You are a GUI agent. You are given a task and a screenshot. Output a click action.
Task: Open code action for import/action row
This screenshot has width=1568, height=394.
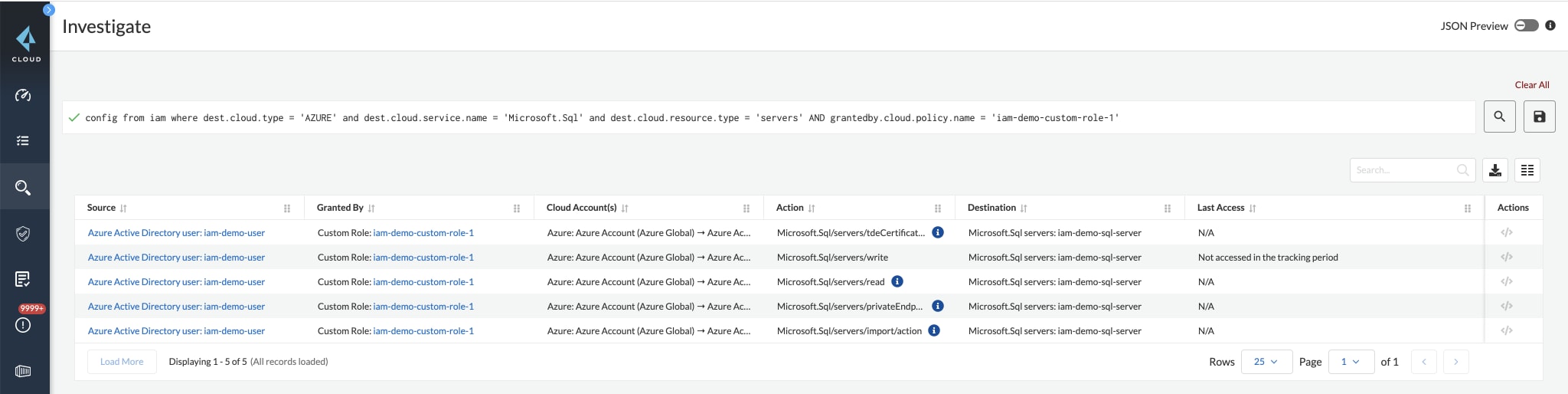(x=1507, y=330)
